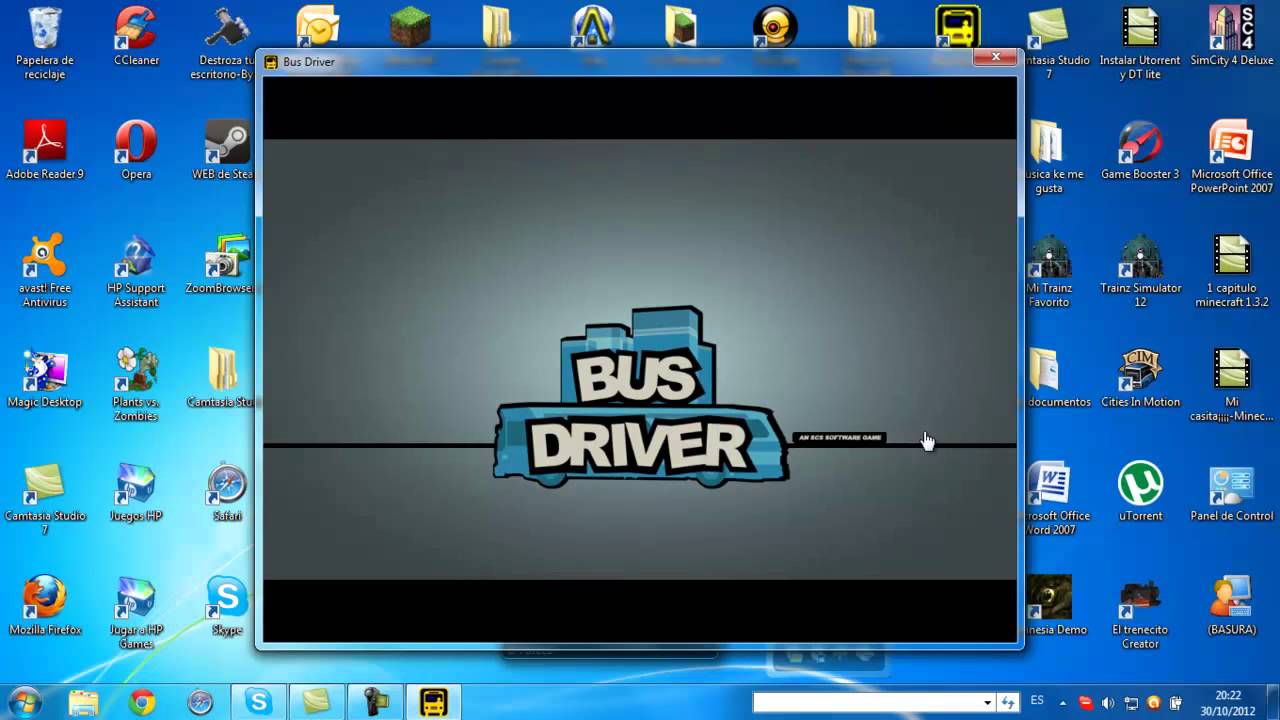Show hidden system tray icons
Screen dimensions: 1280x720
tap(1063, 702)
